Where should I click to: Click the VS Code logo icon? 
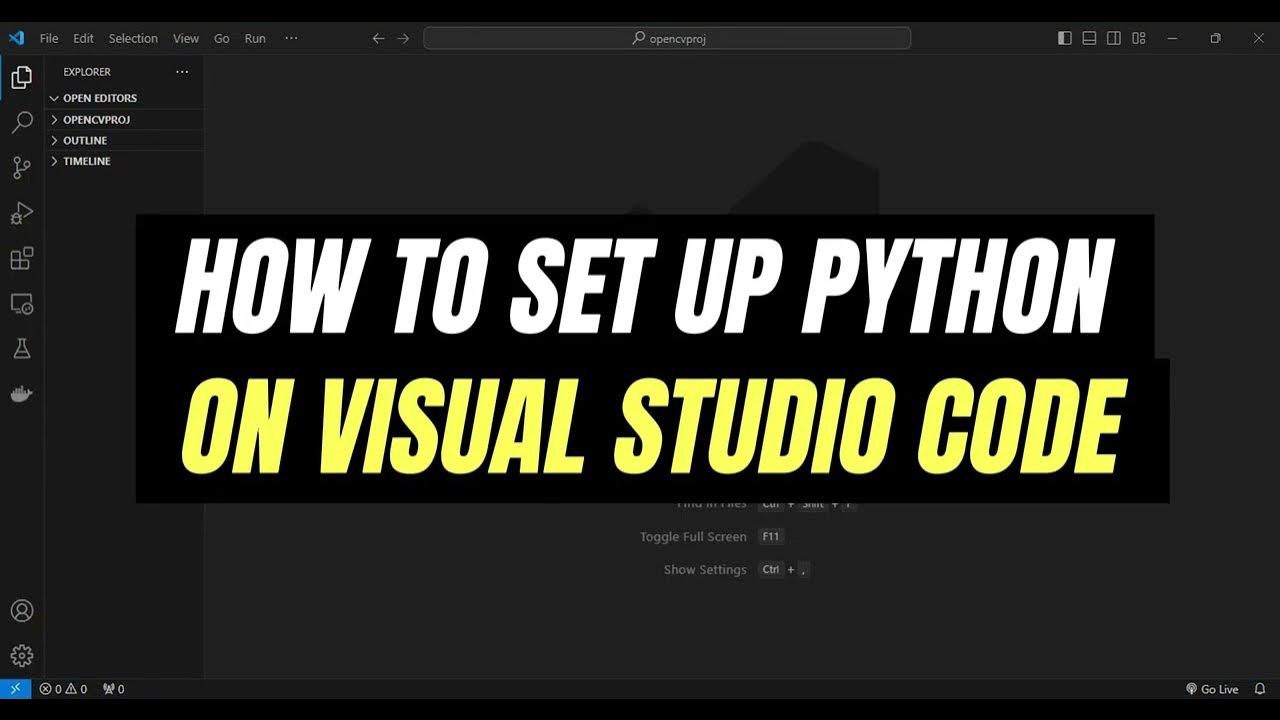(x=16, y=38)
